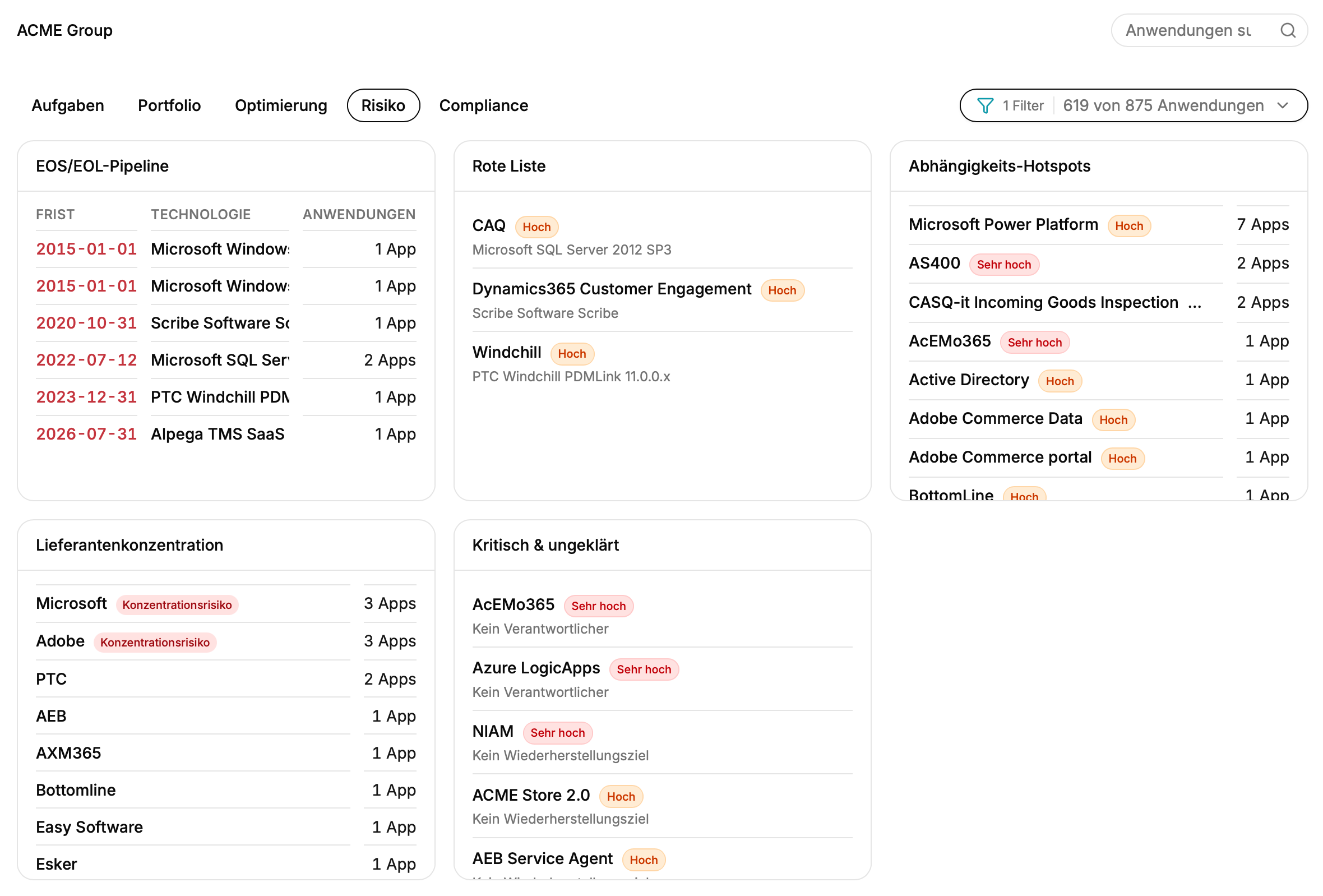
Task: Open Microsoft Power Platform hotspot
Action: (x=1098, y=225)
